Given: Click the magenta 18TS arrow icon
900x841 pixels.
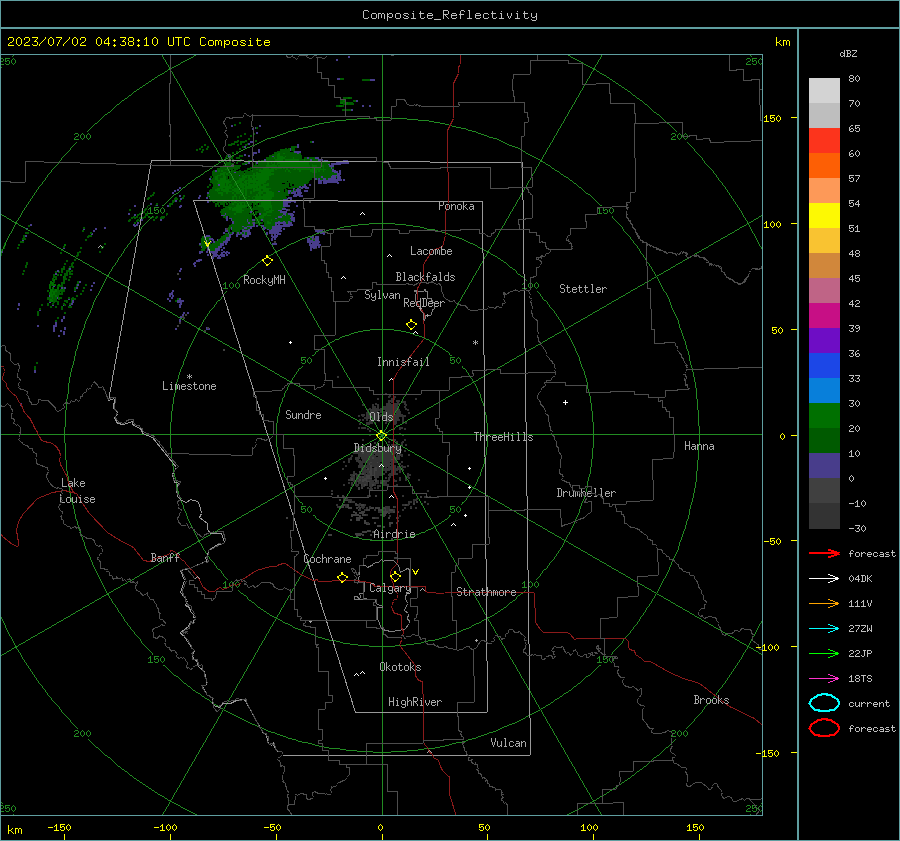Looking at the screenshot, I should [x=824, y=679].
